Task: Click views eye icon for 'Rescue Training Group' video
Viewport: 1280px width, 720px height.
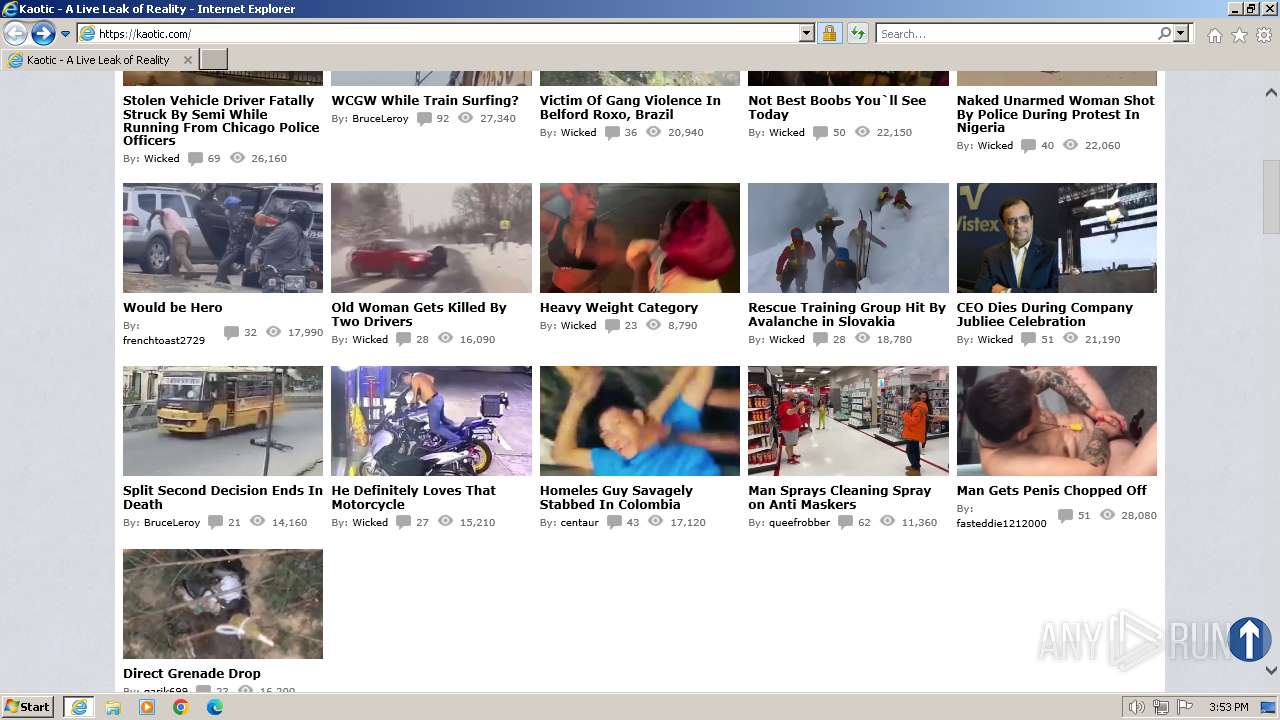Action: click(x=862, y=339)
